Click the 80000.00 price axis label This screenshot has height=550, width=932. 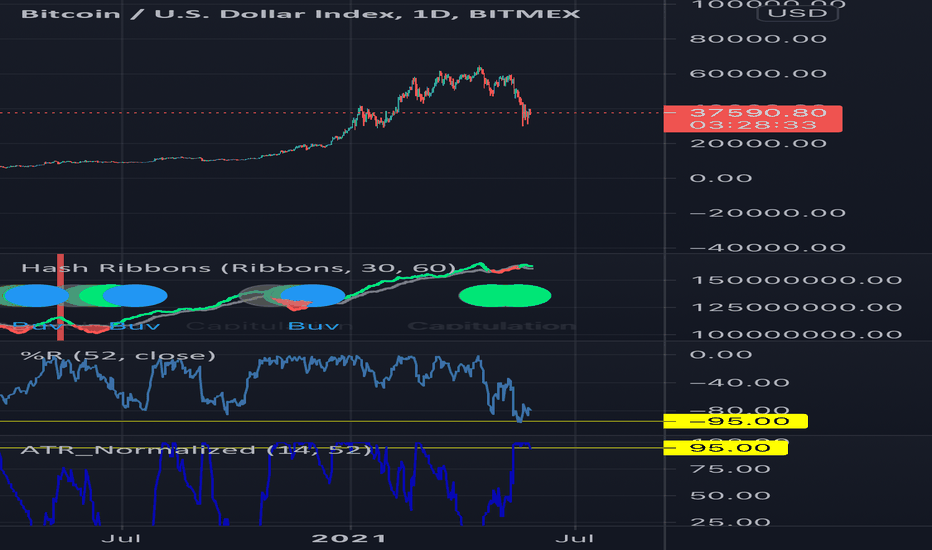coord(758,39)
